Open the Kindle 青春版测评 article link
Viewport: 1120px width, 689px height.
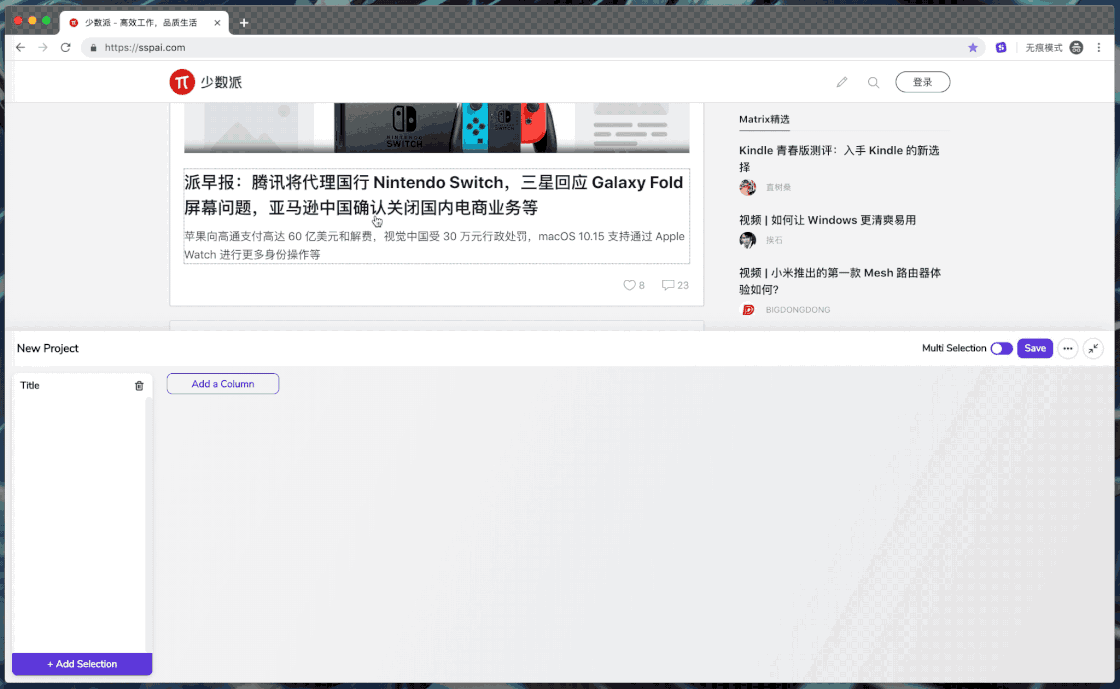click(839, 159)
